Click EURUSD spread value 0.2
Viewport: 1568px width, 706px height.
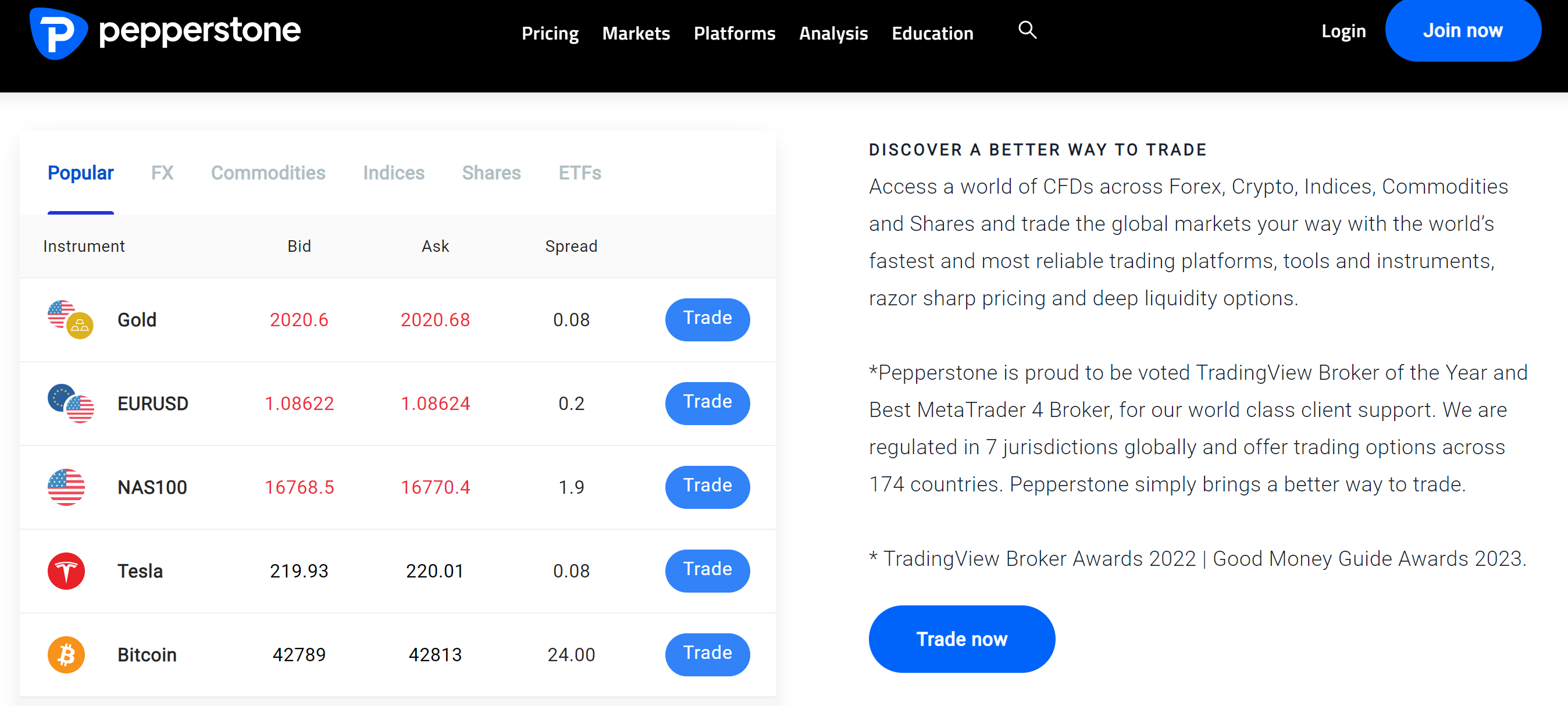pyautogui.click(x=571, y=403)
